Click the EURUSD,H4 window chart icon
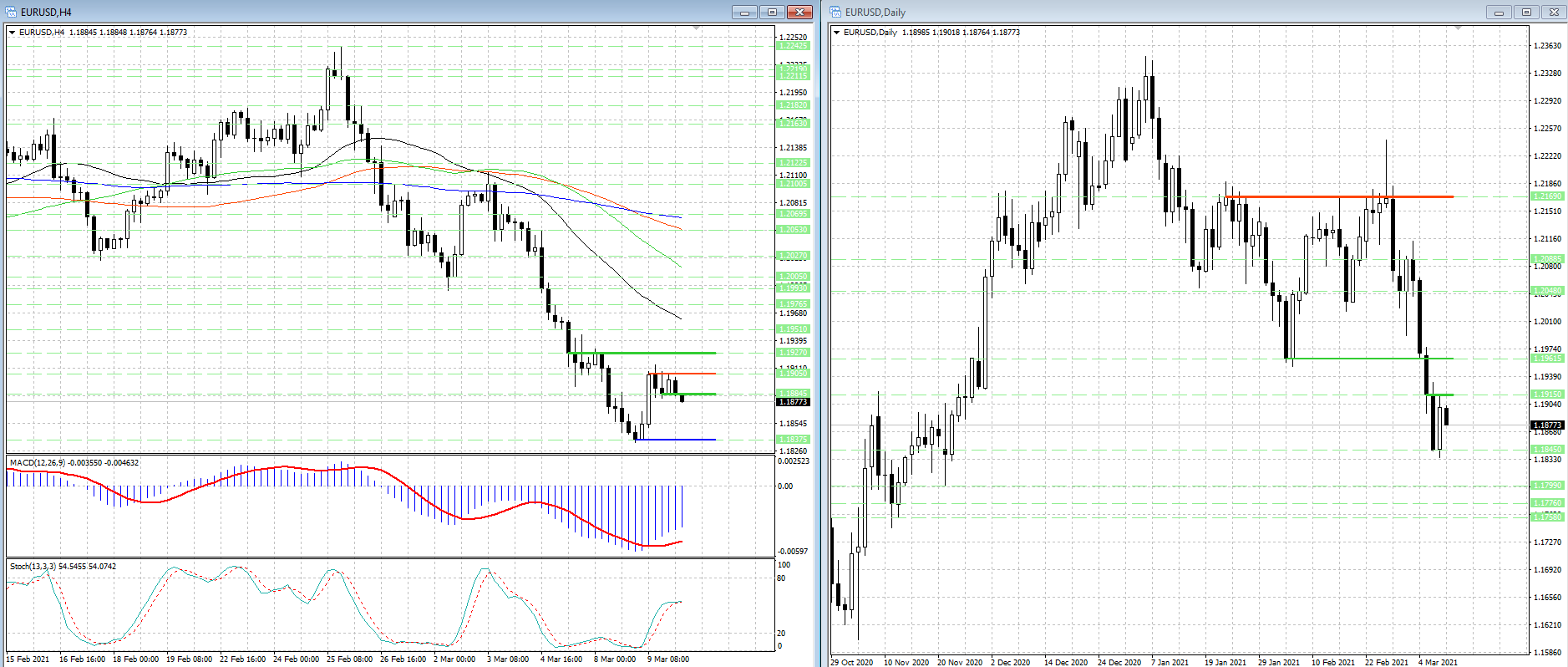Viewport: 1568px width, 667px height. (x=11, y=12)
